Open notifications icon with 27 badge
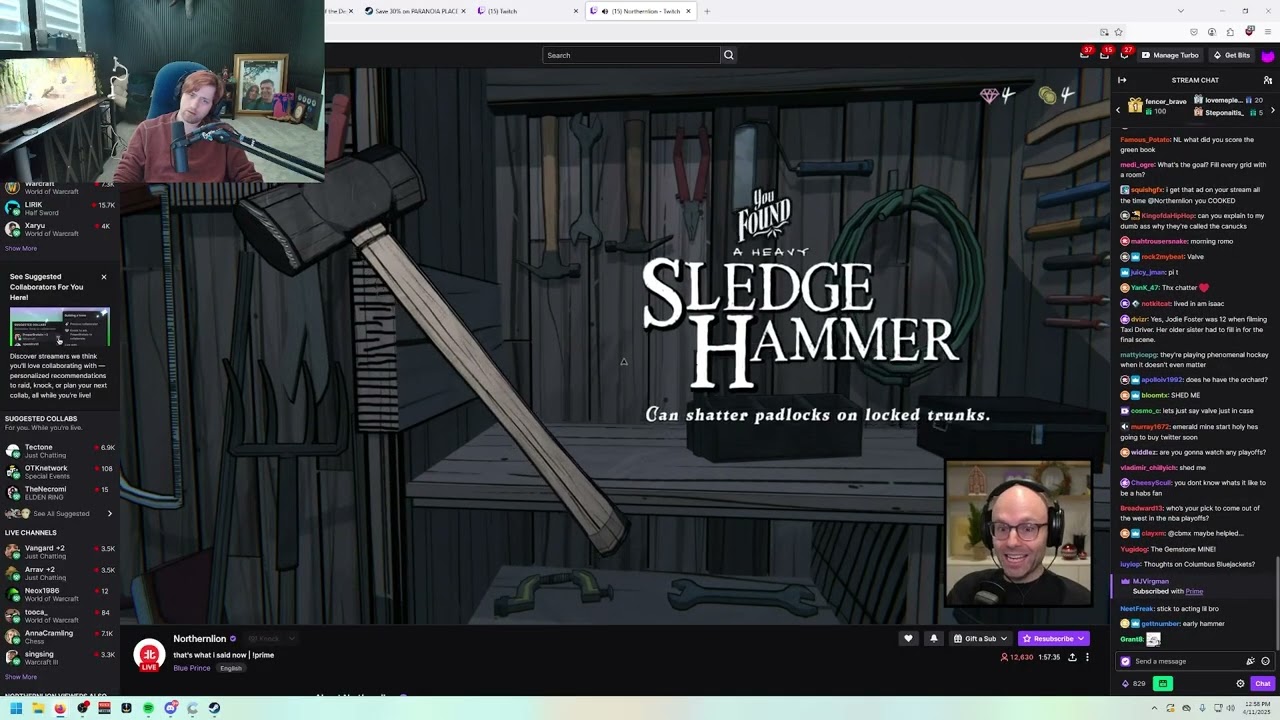The height and width of the screenshot is (720, 1280). (1125, 55)
